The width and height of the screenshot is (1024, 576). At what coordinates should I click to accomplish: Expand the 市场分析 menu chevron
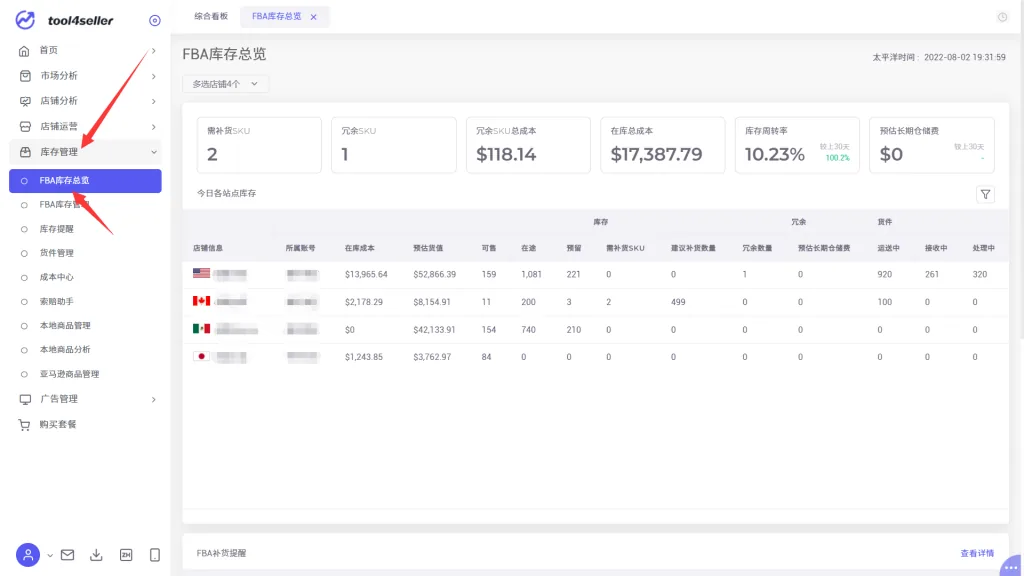(x=153, y=76)
